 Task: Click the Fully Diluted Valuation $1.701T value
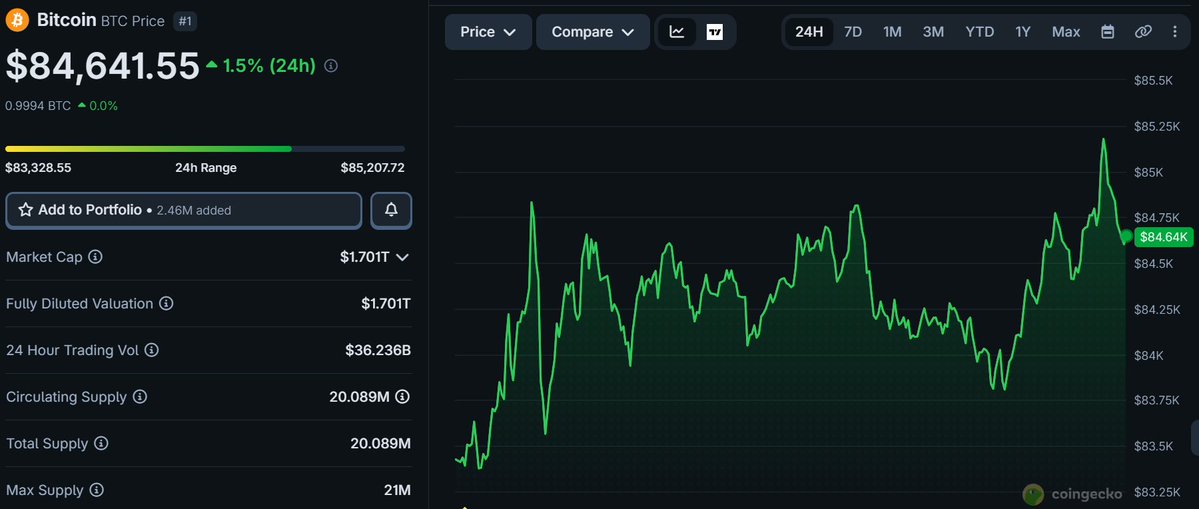point(386,304)
